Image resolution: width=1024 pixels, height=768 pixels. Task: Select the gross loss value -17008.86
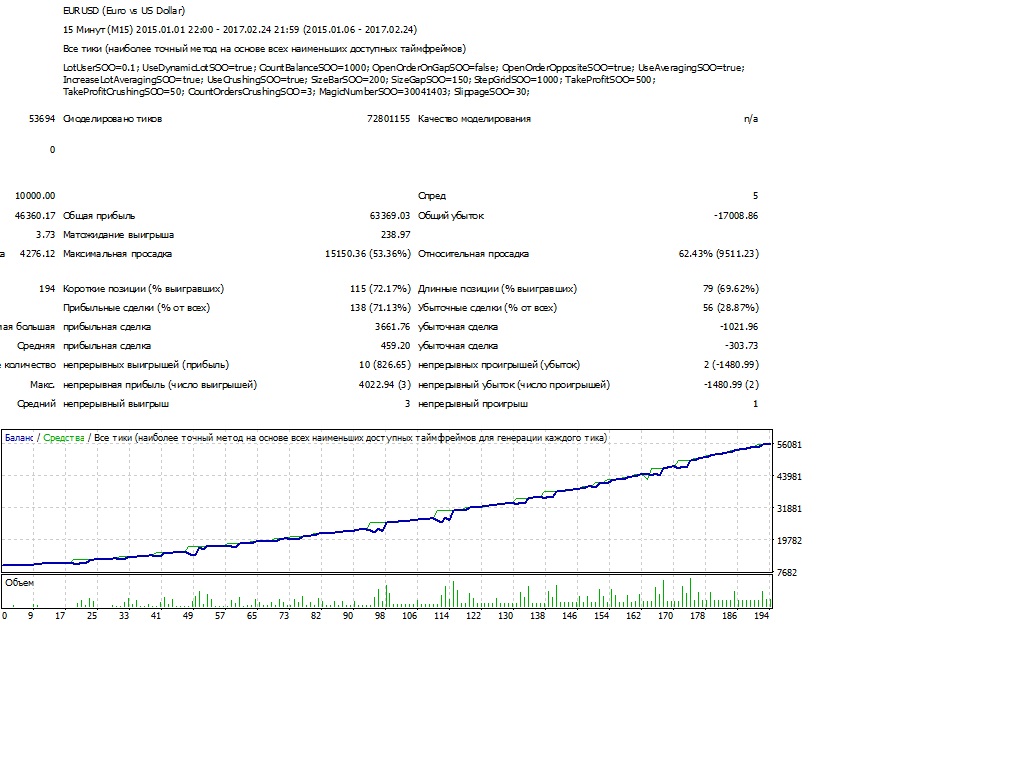point(736,216)
